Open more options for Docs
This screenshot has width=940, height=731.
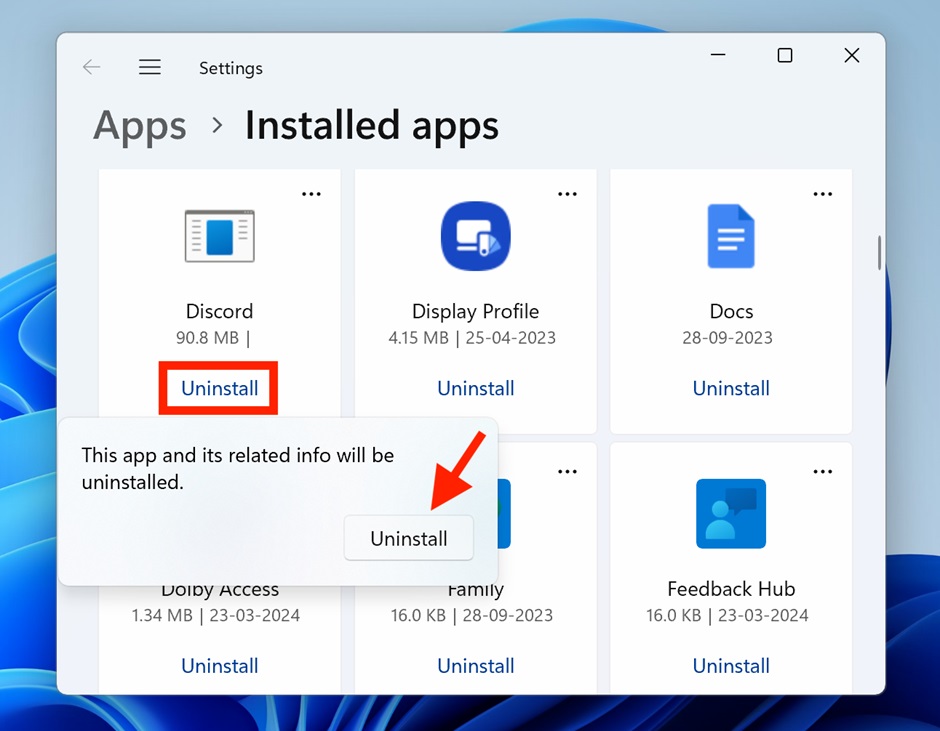[822, 194]
